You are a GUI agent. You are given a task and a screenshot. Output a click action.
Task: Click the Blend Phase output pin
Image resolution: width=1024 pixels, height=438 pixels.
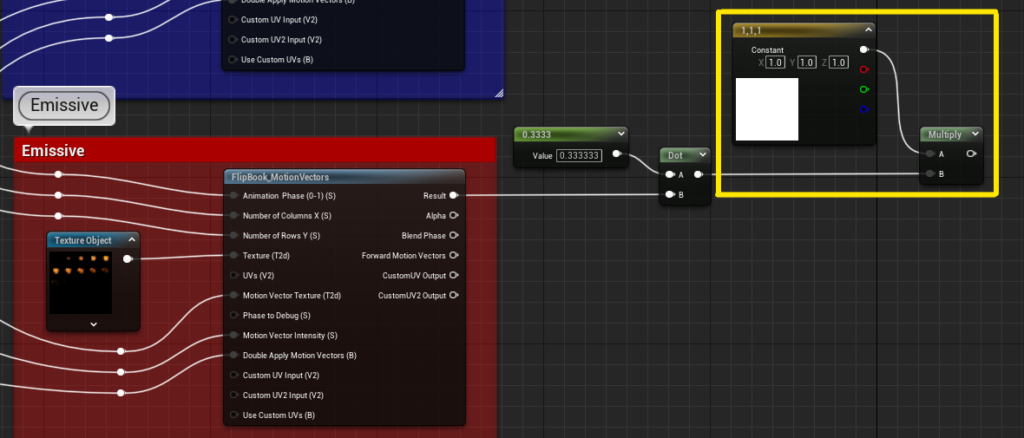click(x=453, y=236)
